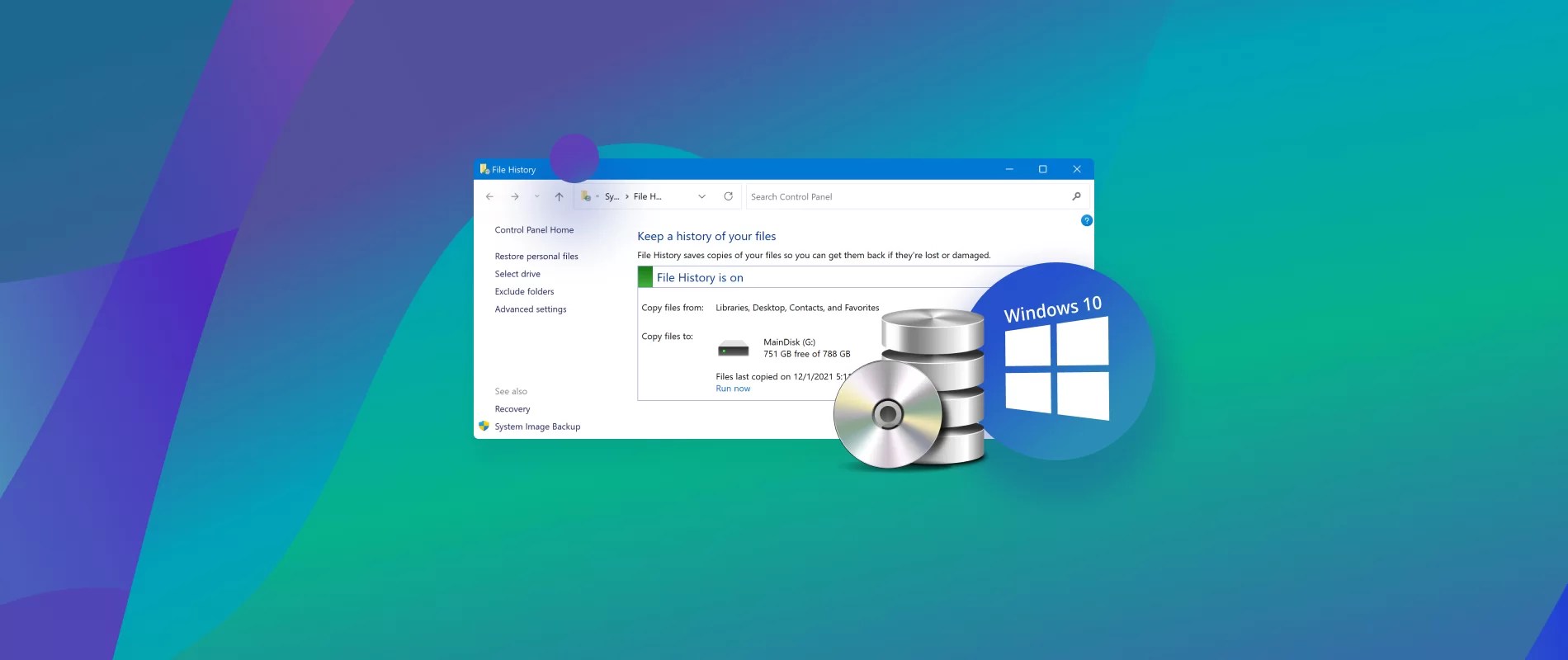Click the MainDisk (G:) drive icon
Viewport: 1568px width, 660px height.
click(x=733, y=348)
